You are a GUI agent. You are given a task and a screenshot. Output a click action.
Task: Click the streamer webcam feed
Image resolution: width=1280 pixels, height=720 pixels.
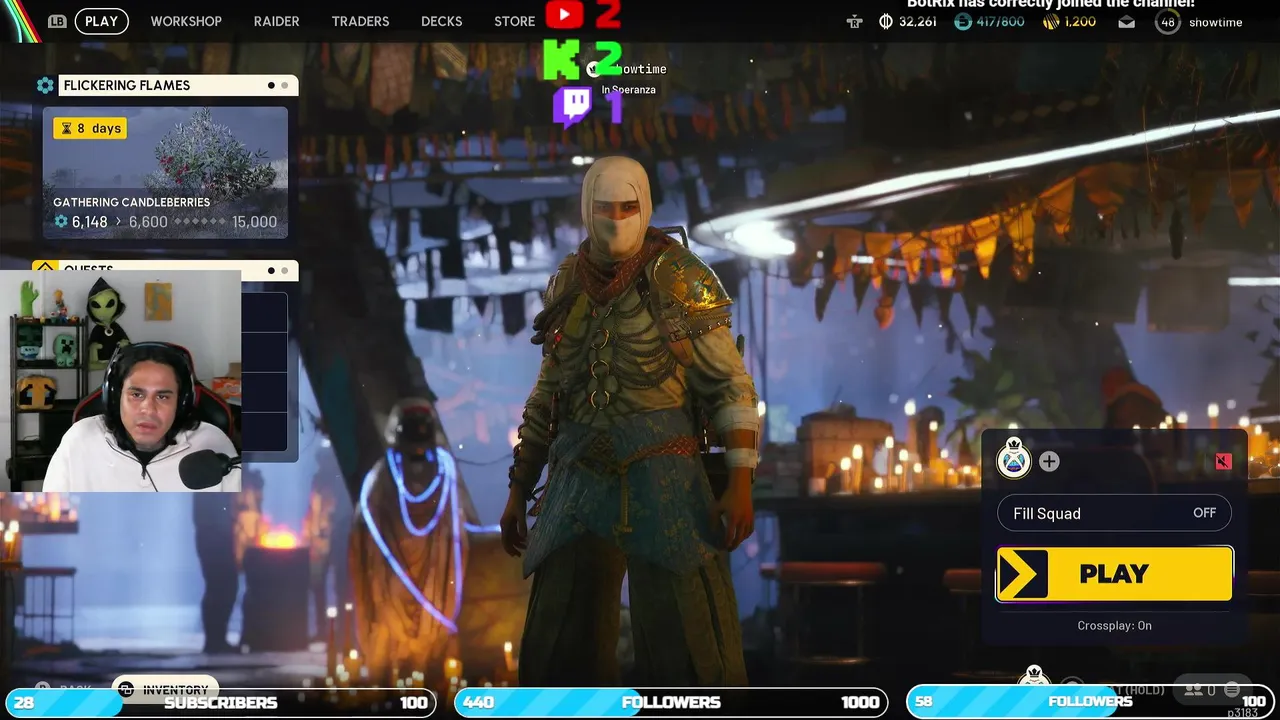121,381
